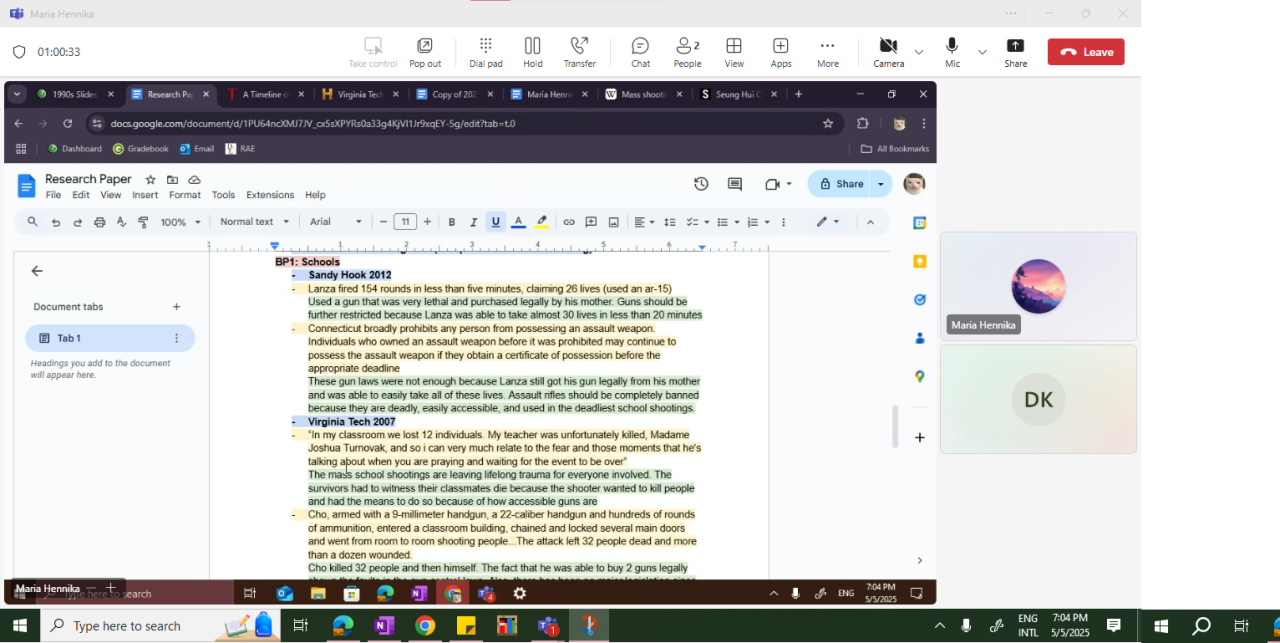Screen dimensions: 1280x643
Task: Open the highlight color picker
Action: point(541,222)
